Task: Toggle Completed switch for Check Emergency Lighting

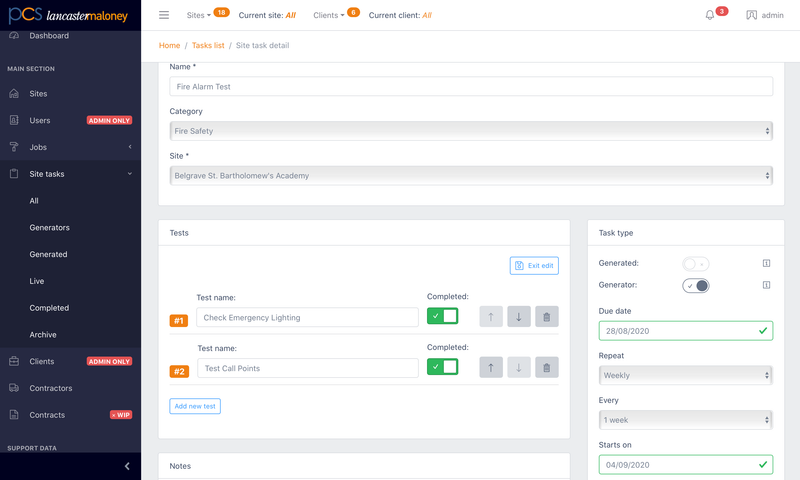Action: click(x=442, y=316)
